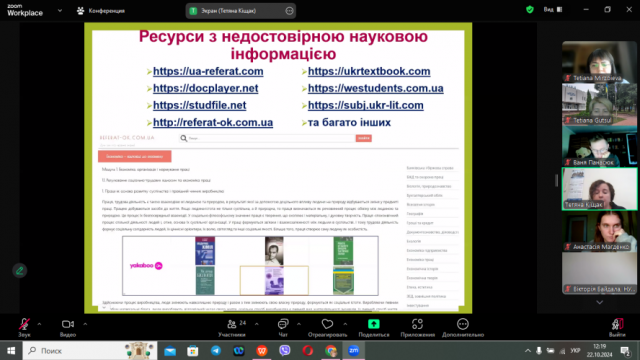Select Tetiana Gutsul's video thumbnail
The height and width of the screenshot is (360, 640).
tap(599, 104)
